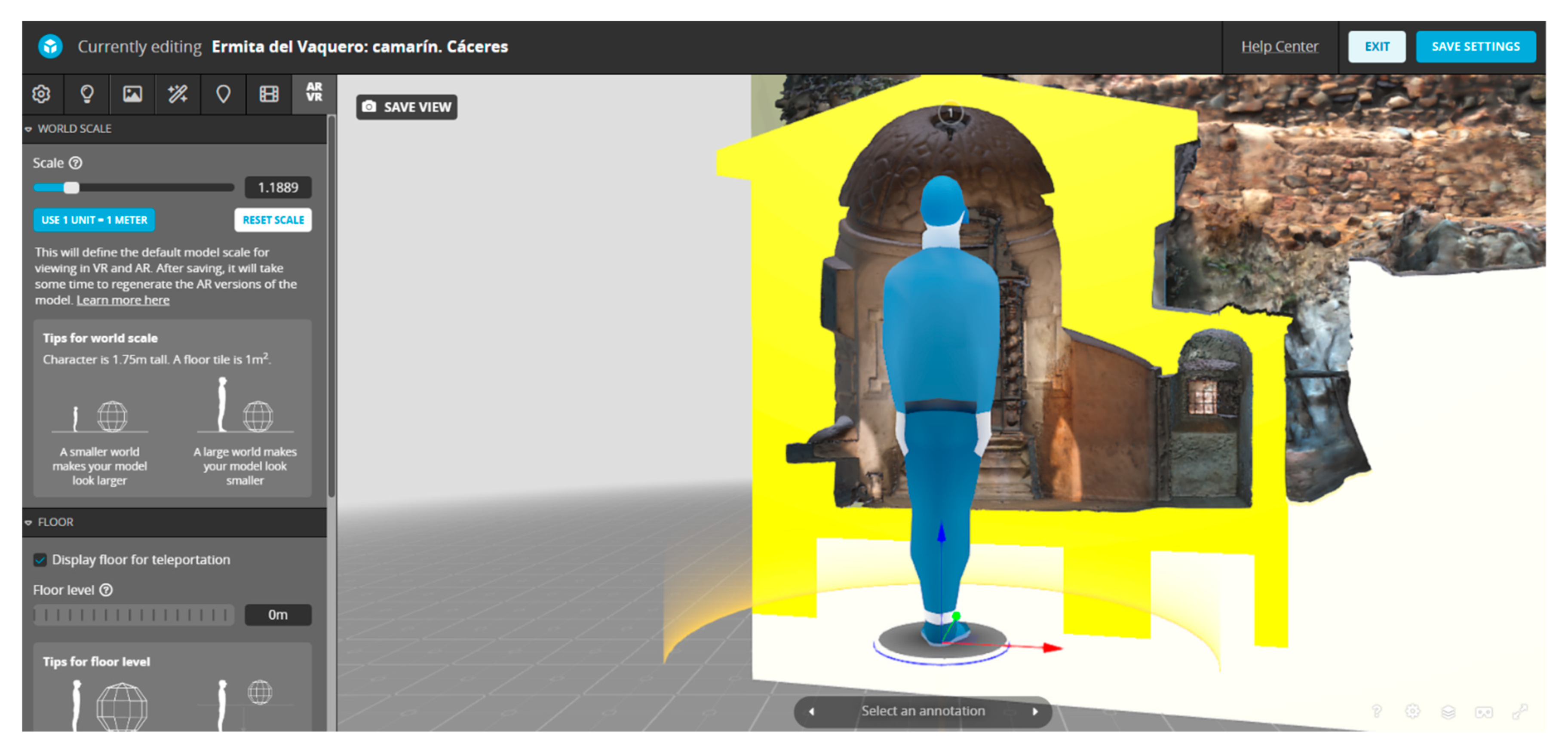Open the Scene settings gear tab
Image resolution: width=1568 pixels, height=746 pixels.
pyautogui.click(x=41, y=94)
